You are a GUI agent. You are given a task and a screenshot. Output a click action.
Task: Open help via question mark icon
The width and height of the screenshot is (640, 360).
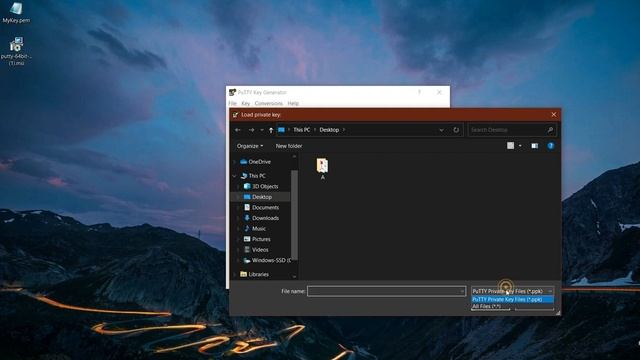551,146
